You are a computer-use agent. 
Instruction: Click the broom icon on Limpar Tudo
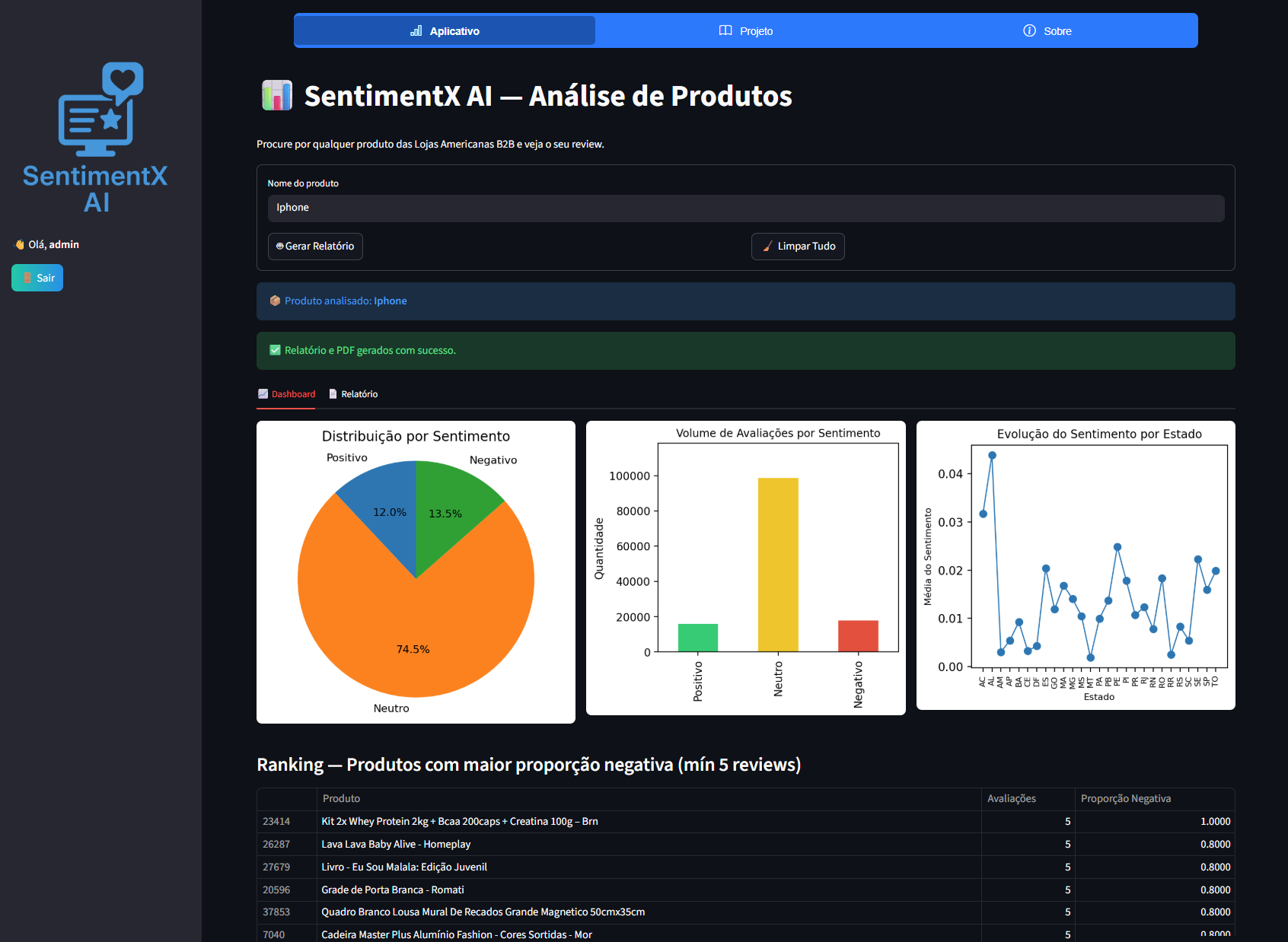pos(767,247)
